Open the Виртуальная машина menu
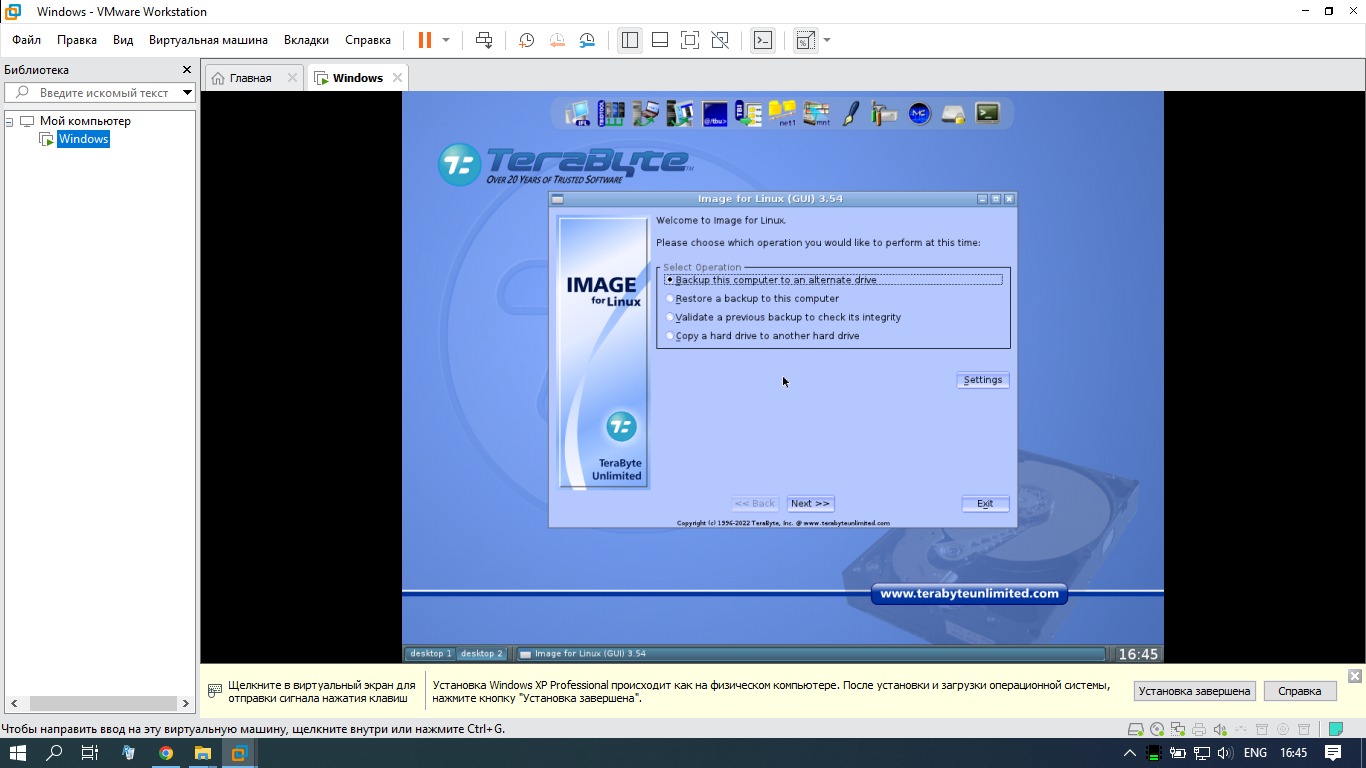Viewport: 1366px width, 768px height. coord(208,40)
